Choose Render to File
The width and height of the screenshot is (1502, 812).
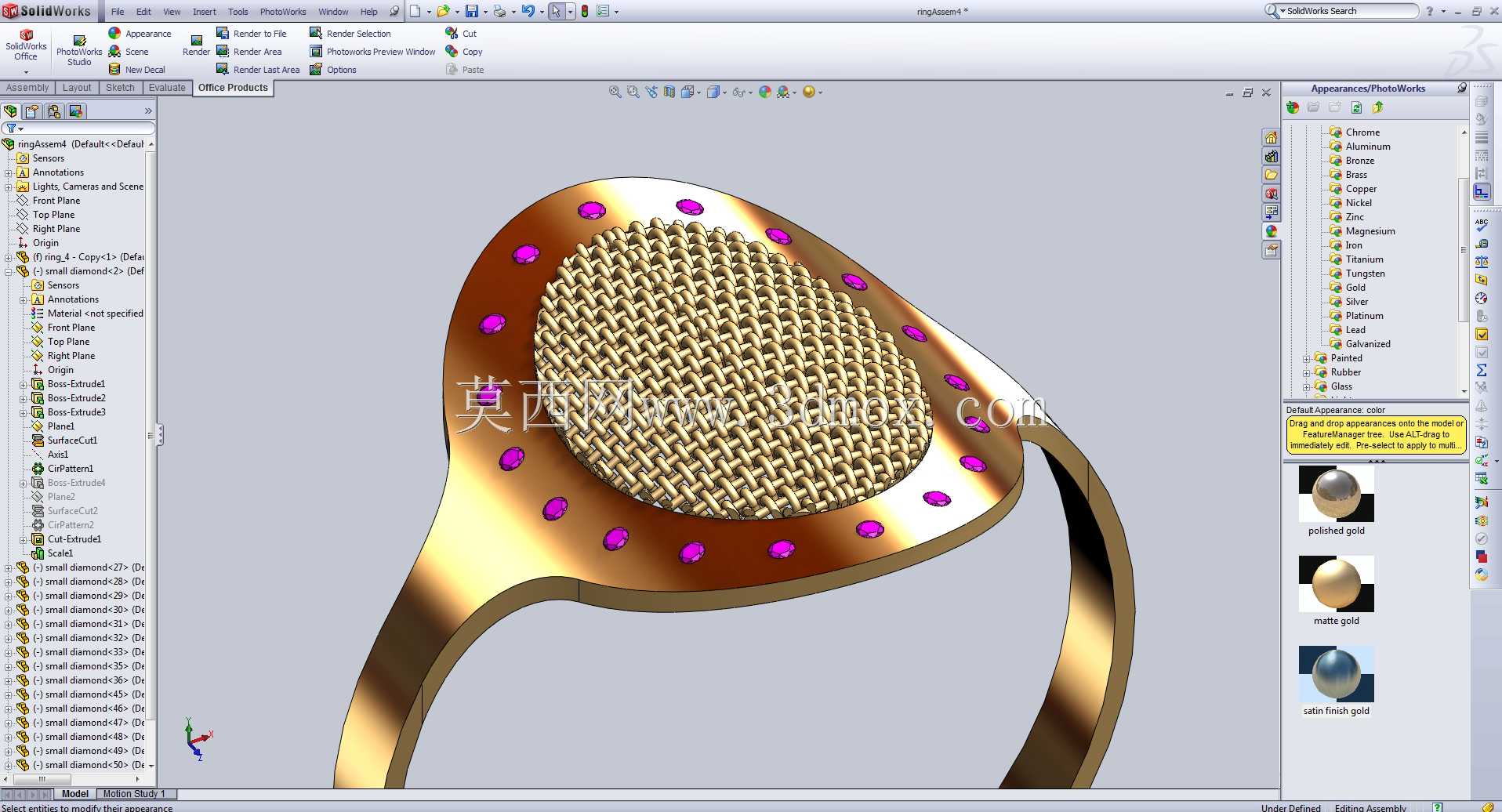click(252, 34)
